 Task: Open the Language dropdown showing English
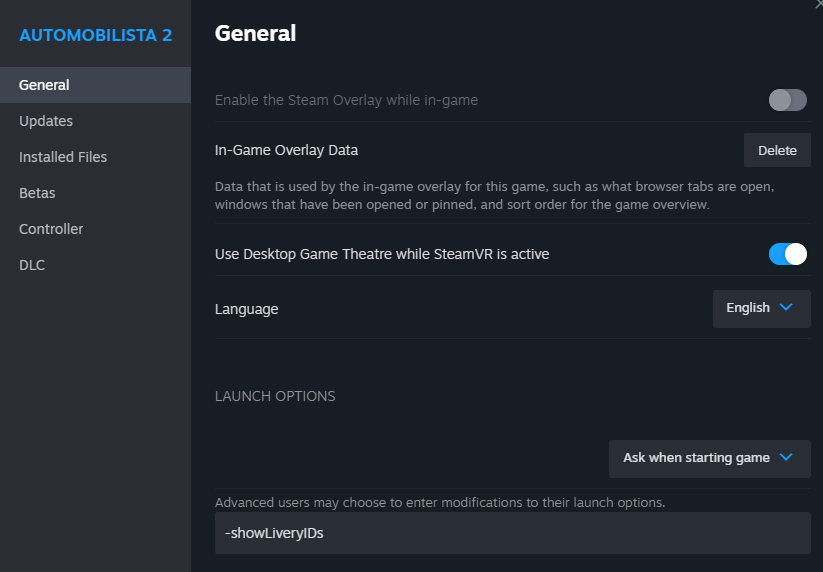(762, 309)
